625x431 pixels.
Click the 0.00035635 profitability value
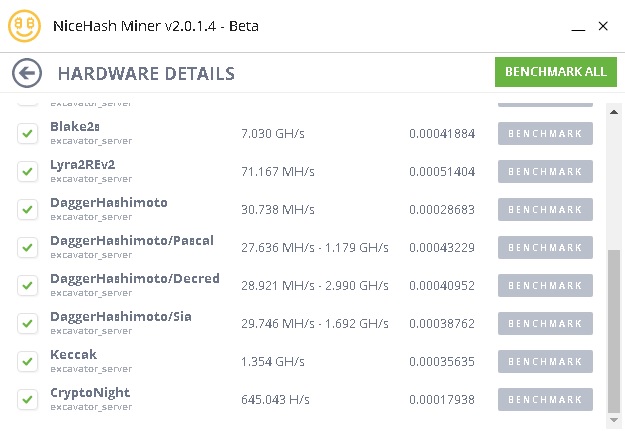click(x=442, y=362)
